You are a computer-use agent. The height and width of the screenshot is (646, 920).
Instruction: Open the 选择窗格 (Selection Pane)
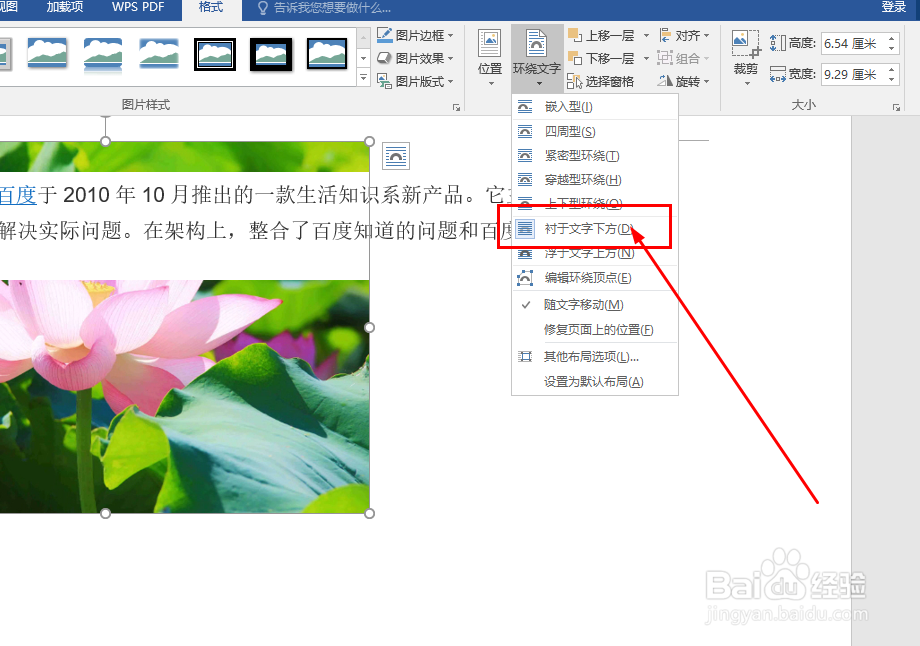[608, 80]
